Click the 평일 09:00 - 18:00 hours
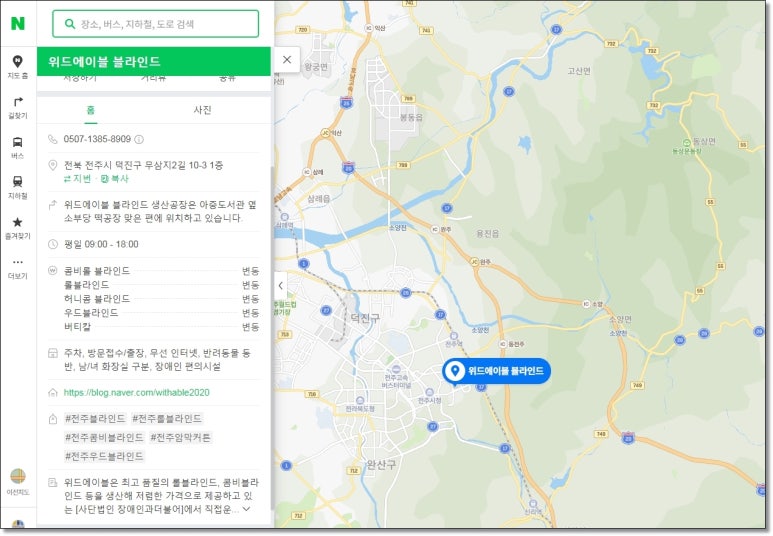 coord(101,245)
